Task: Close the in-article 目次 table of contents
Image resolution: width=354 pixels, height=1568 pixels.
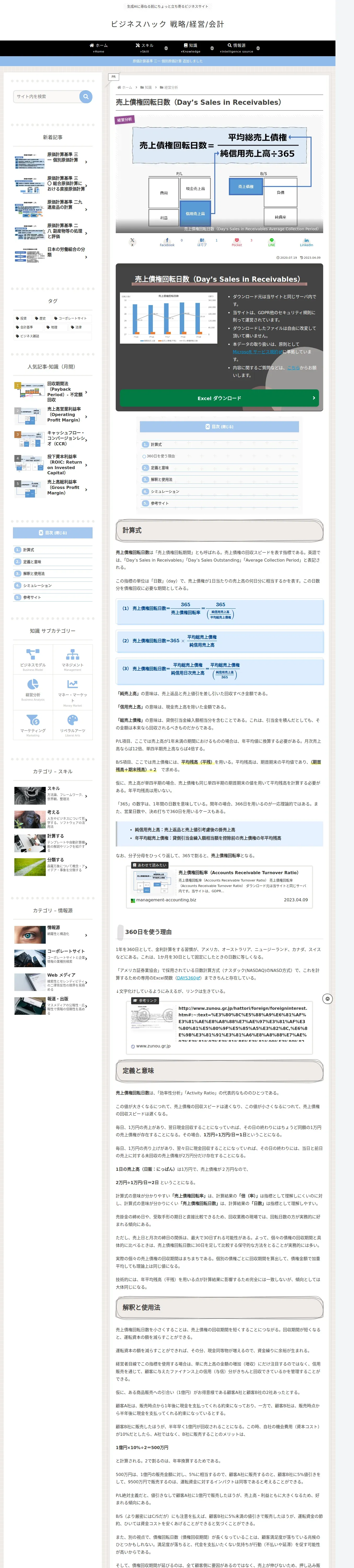Action: pyautogui.click(x=219, y=427)
